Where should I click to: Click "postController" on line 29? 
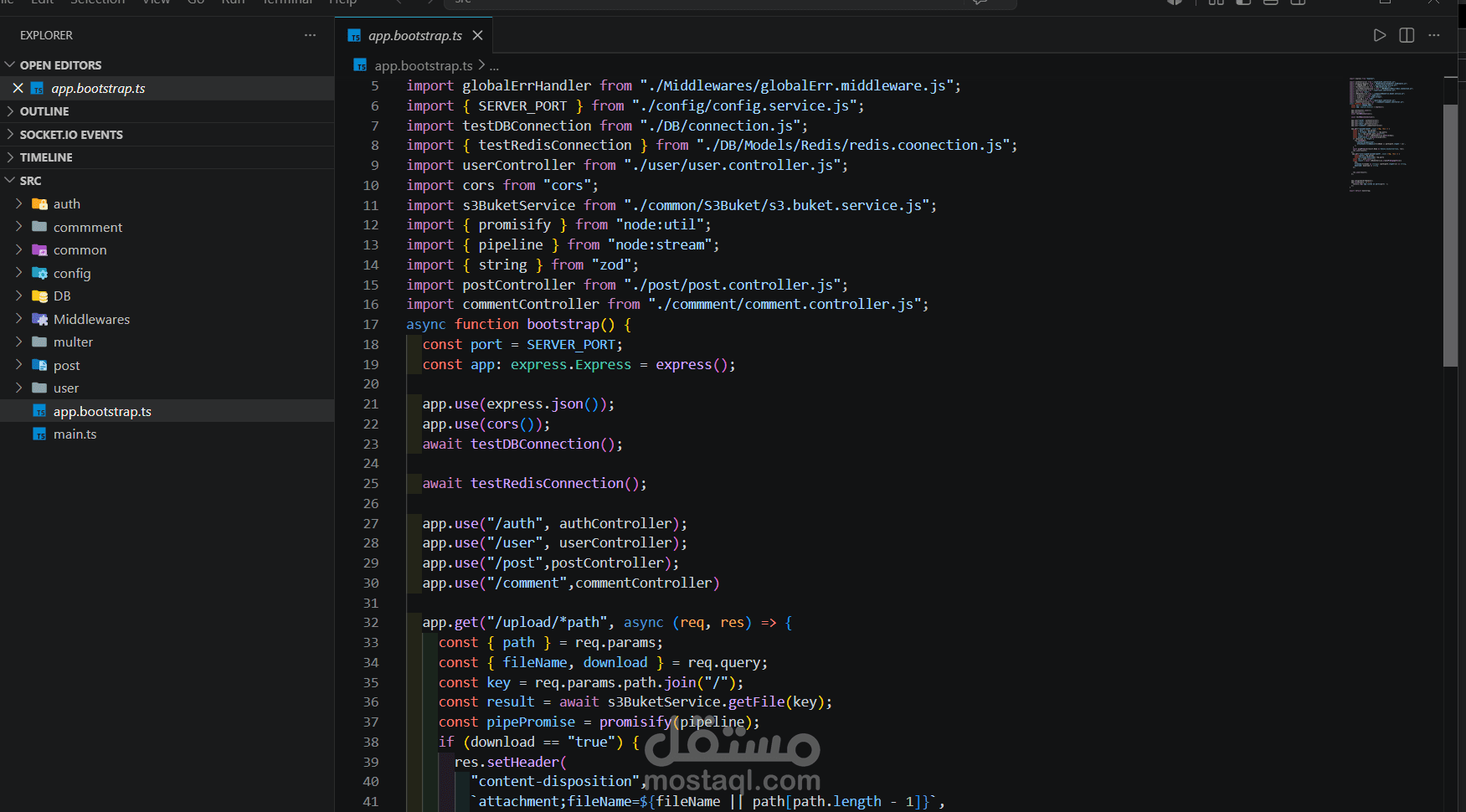point(607,563)
